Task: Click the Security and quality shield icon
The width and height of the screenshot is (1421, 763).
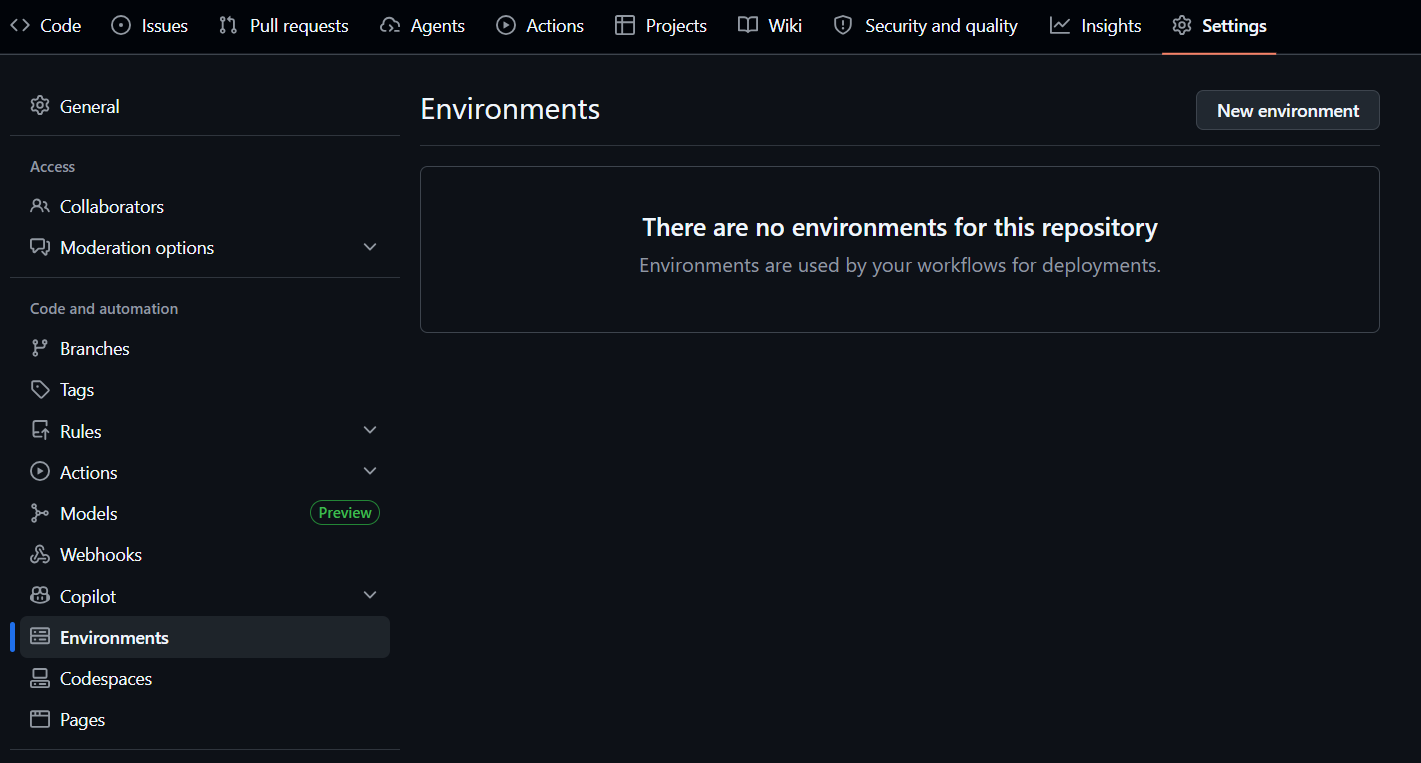Action: pos(843,25)
